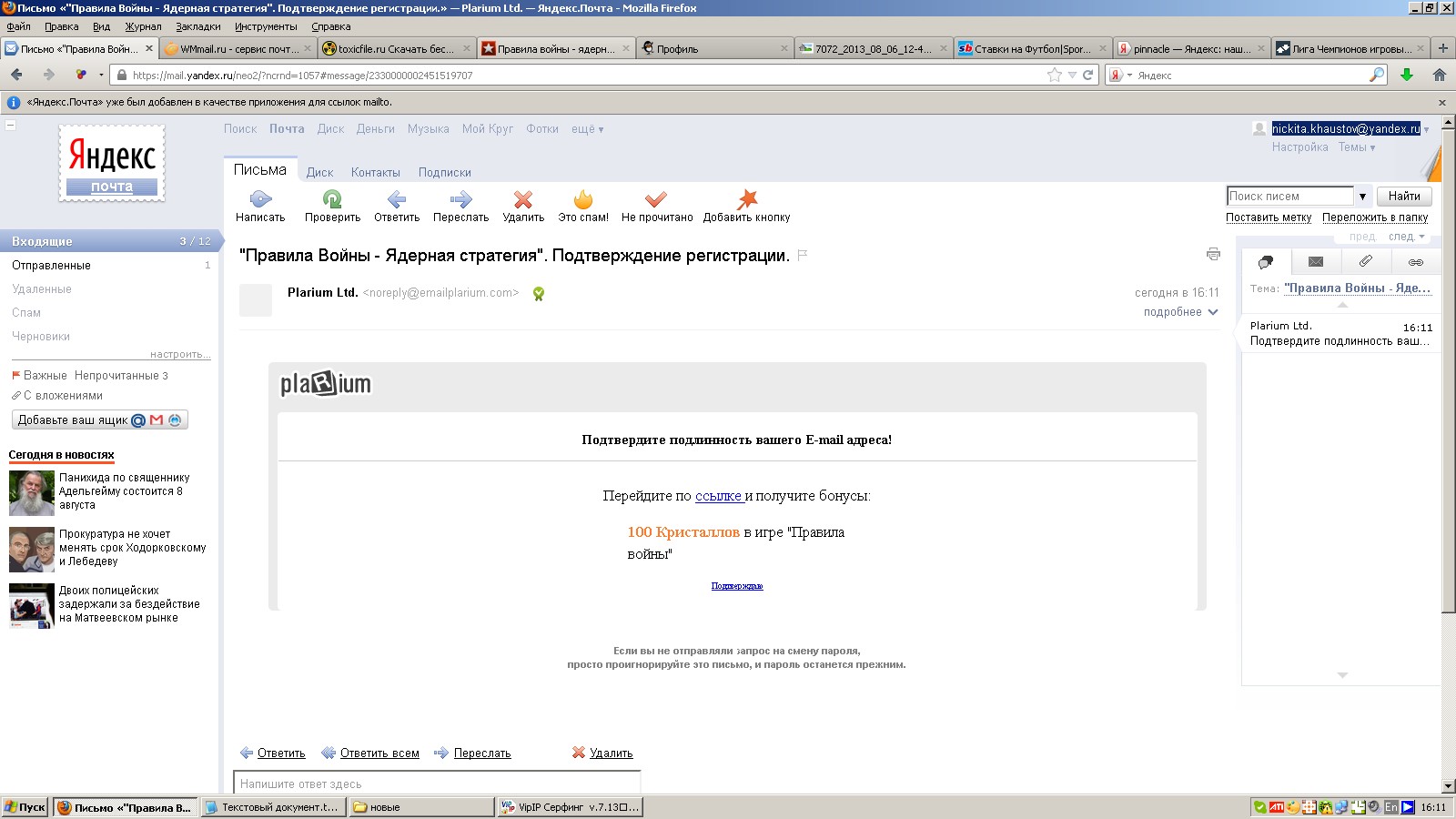Click the green verified sender badge
This screenshot has height=819, width=1456.
539,293
